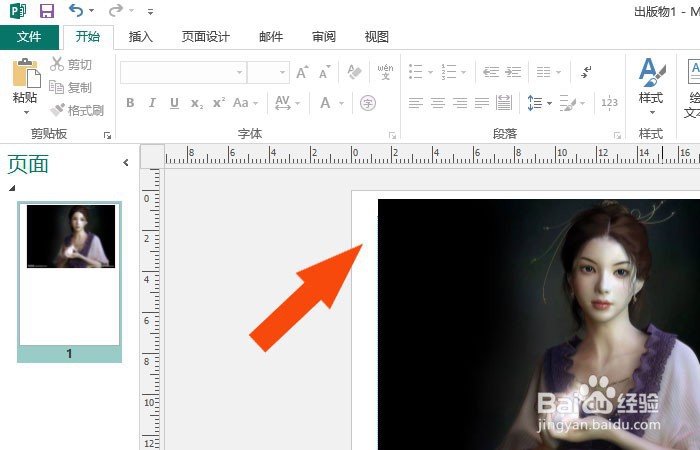Open the 视图 (View) tab

[x=376, y=37]
